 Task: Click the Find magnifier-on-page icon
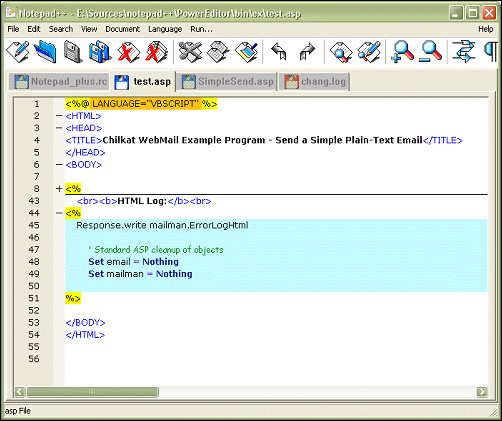[x=341, y=52]
